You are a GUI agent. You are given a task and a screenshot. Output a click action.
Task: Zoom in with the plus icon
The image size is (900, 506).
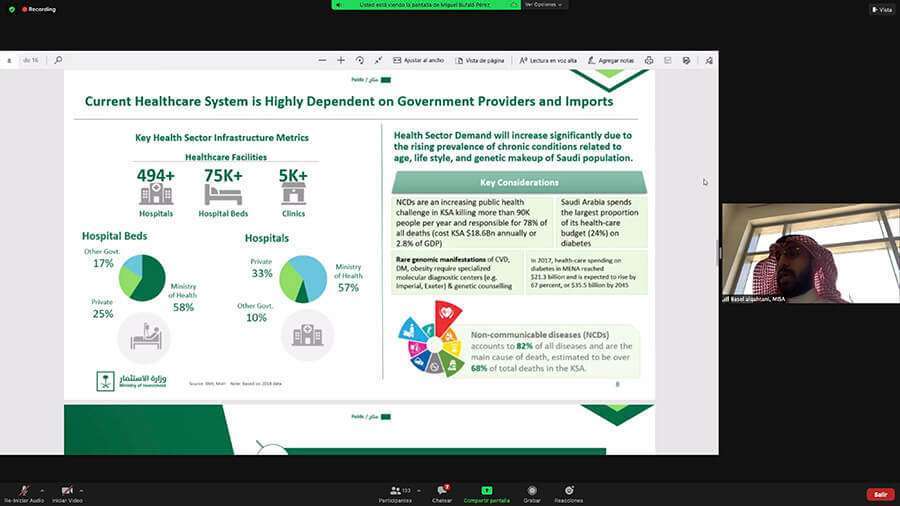341,60
